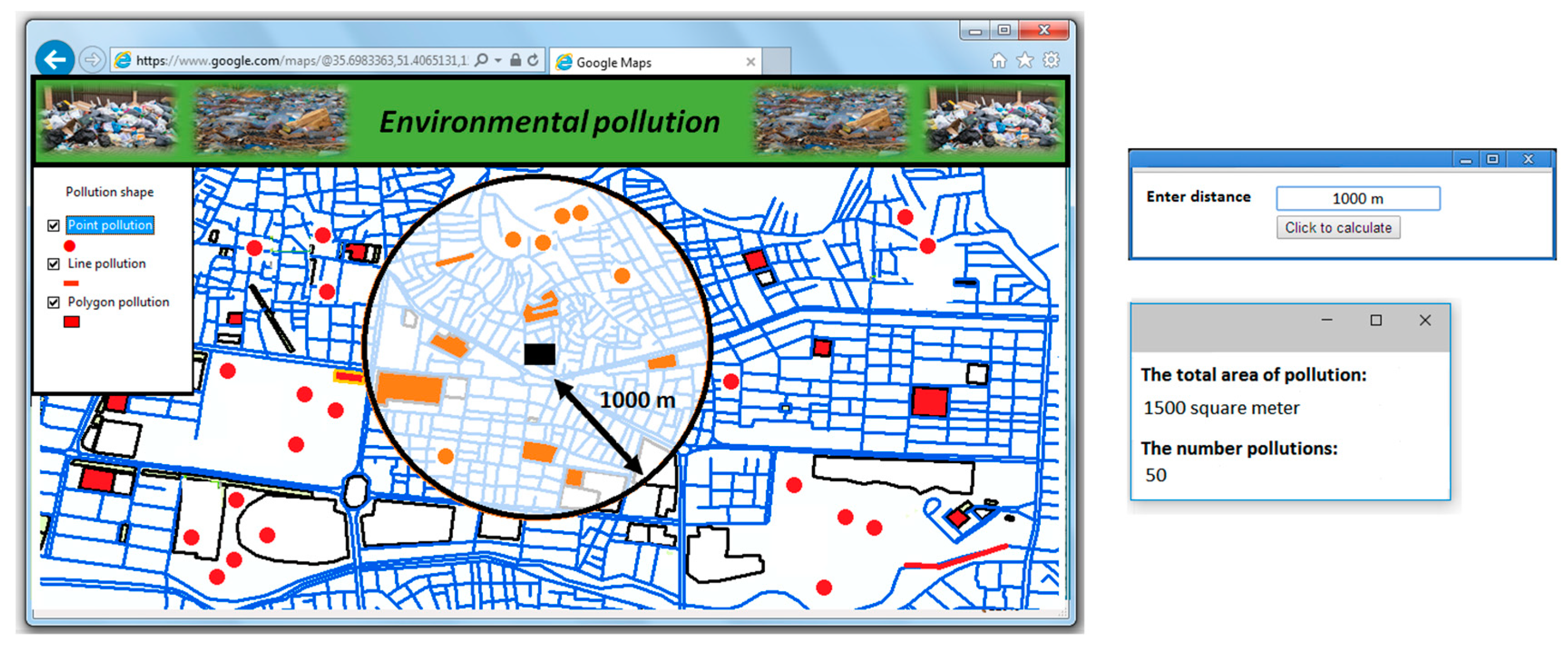Close the Google Maps tab
1568x653 pixels.
[x=750, y=62]
